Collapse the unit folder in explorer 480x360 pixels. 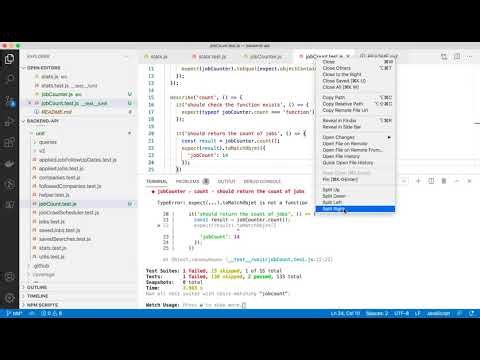click(x=40, y=133)
